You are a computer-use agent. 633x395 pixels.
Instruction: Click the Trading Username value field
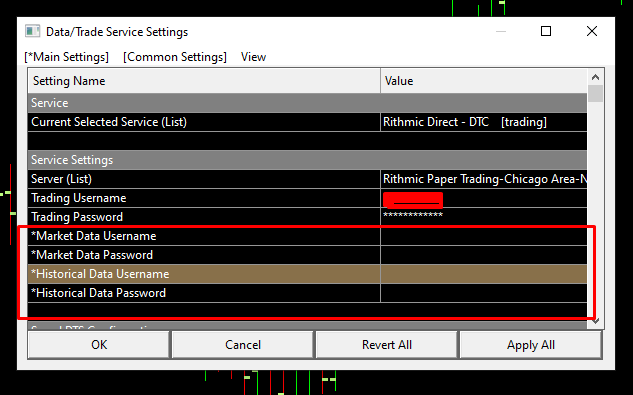484,198
